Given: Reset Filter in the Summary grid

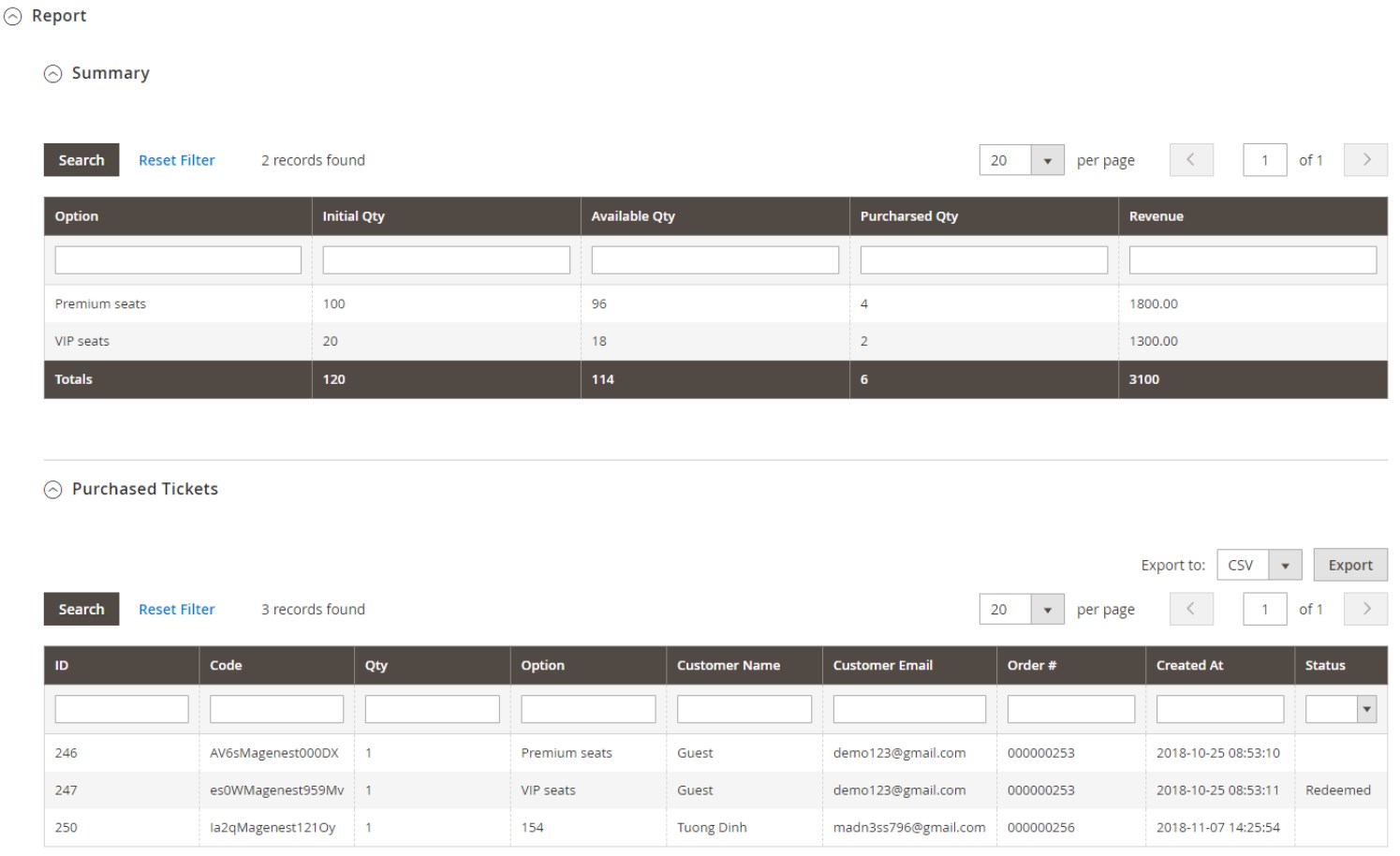Looking at the screenshot, I should pos(176,160).
